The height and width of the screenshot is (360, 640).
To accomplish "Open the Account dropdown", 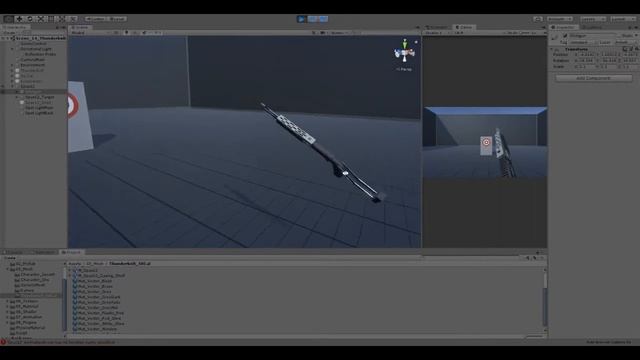I will point(560,19).
